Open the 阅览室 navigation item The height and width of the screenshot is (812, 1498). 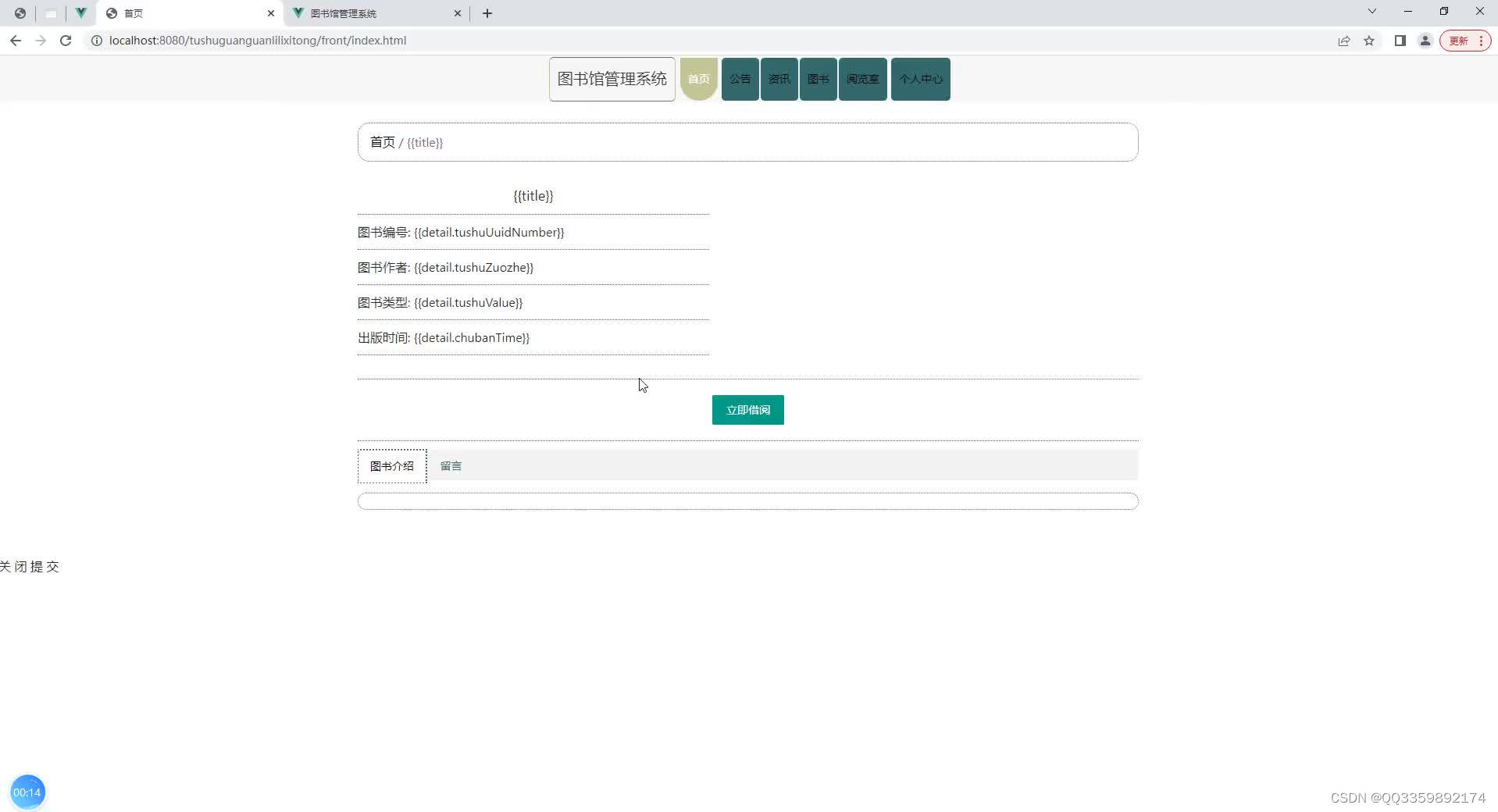click(863, 79)
